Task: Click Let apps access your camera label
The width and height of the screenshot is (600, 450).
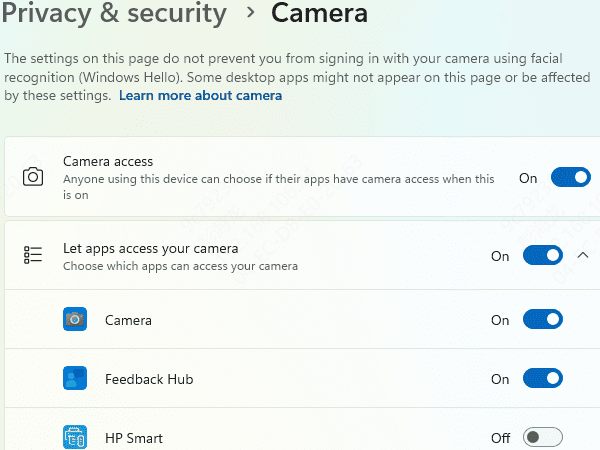Action: [x=150, y=249]
